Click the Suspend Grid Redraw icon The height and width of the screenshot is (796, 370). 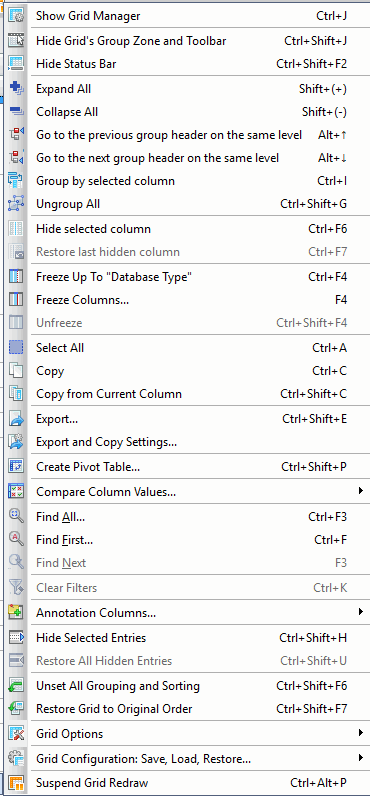pyautogui.click(x=16, y=782)
